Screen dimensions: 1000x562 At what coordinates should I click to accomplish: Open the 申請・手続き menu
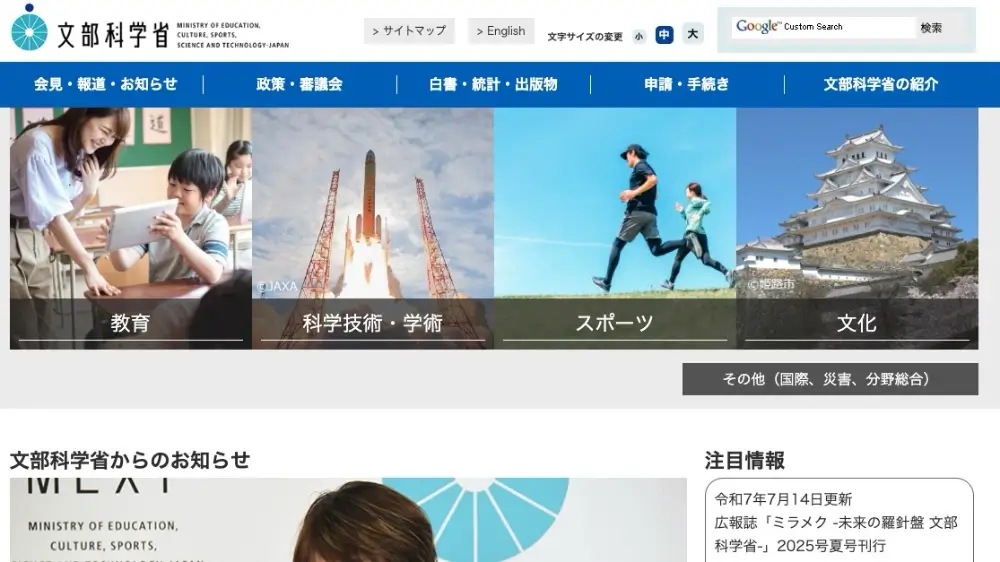click(686, 84)
